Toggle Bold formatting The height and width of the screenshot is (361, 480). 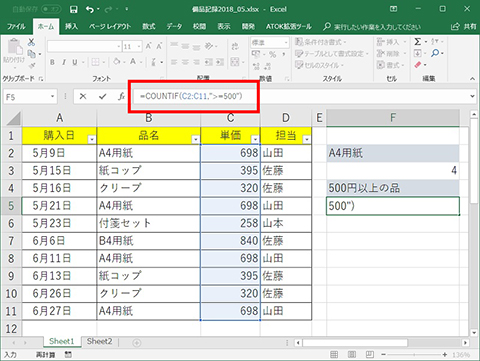point(52,62)
